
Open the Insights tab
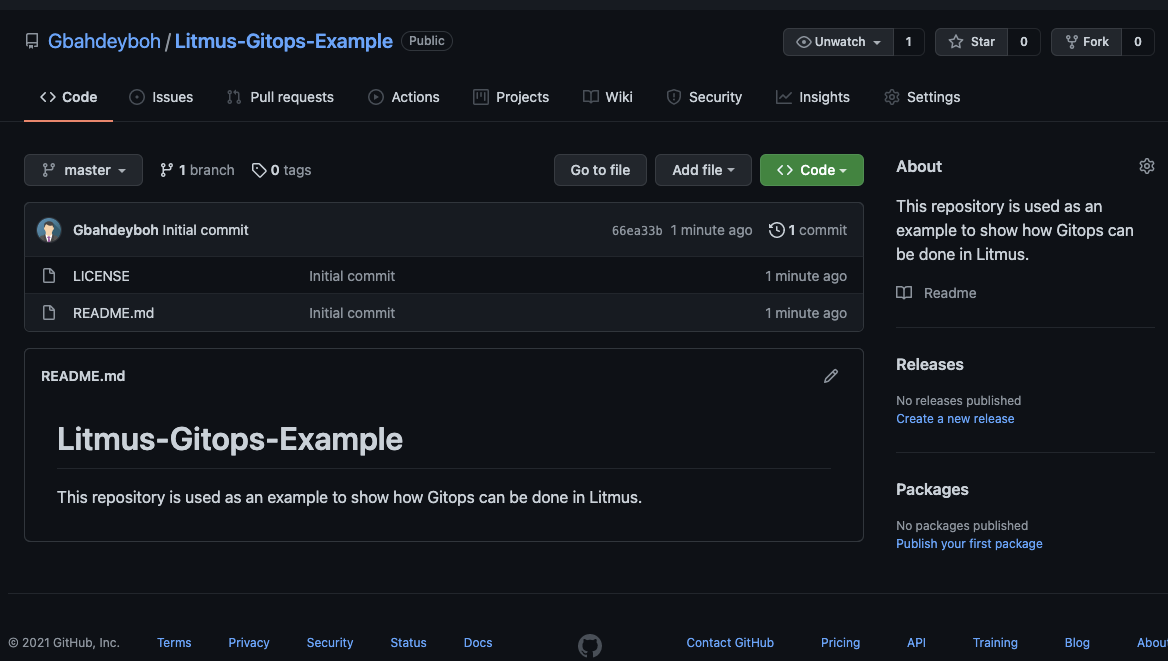point(813,97)
